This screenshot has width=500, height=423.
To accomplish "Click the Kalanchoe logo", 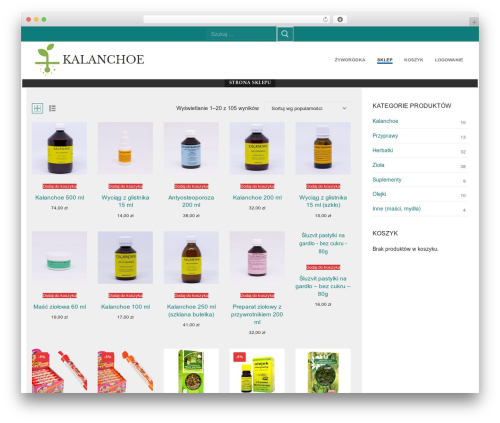I will pos(90,59).
